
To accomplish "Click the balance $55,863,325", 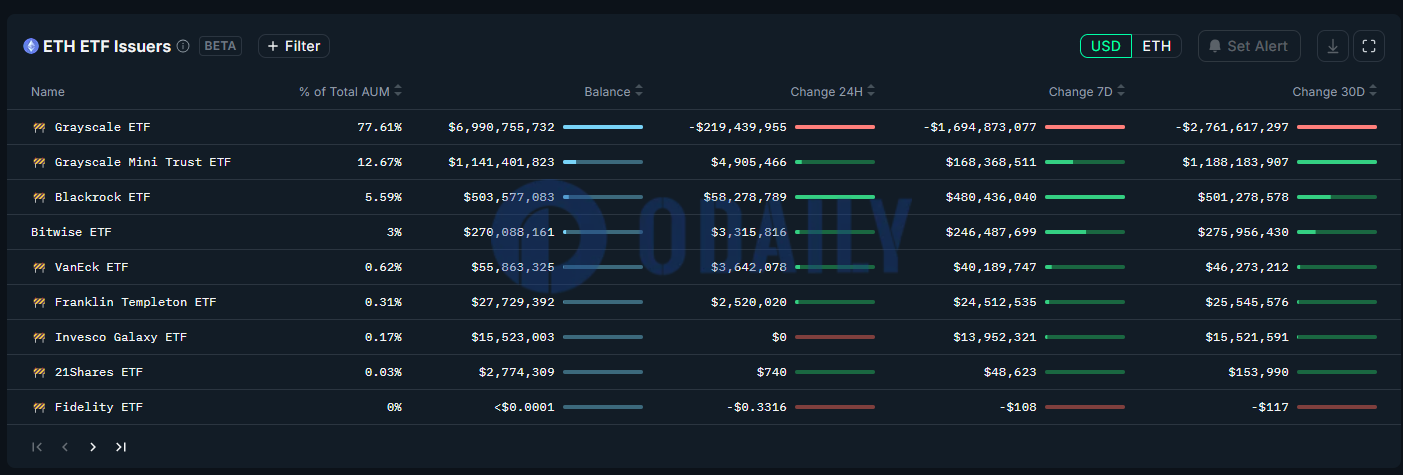I will tap(513, 267).
